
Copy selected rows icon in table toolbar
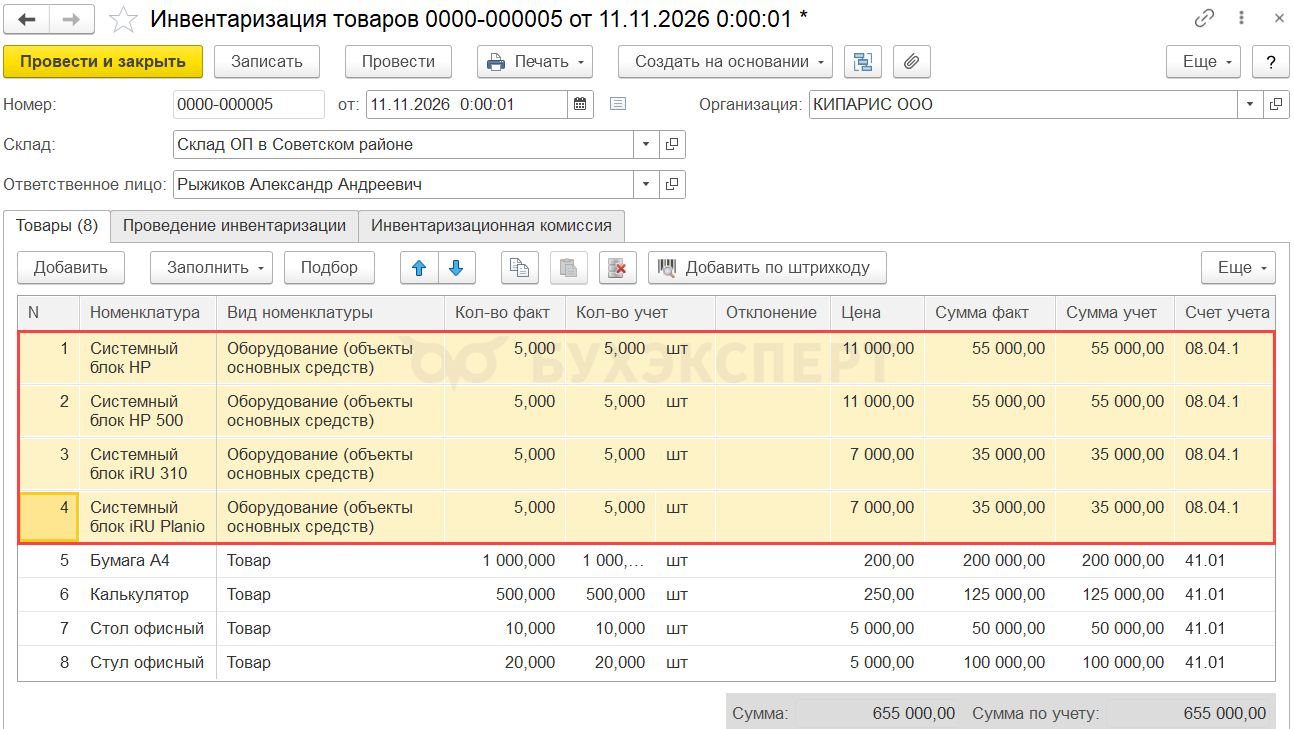point(519,268)
